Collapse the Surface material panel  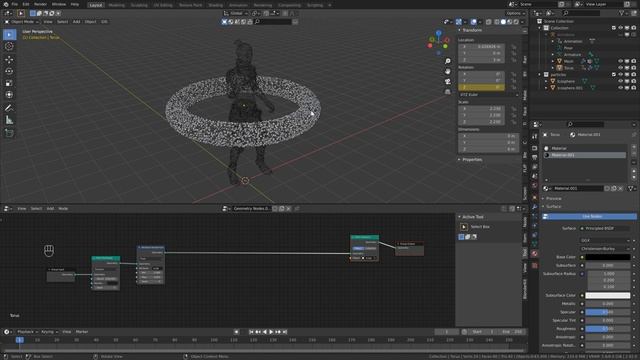pyautogui.click(x=553, y=207)
